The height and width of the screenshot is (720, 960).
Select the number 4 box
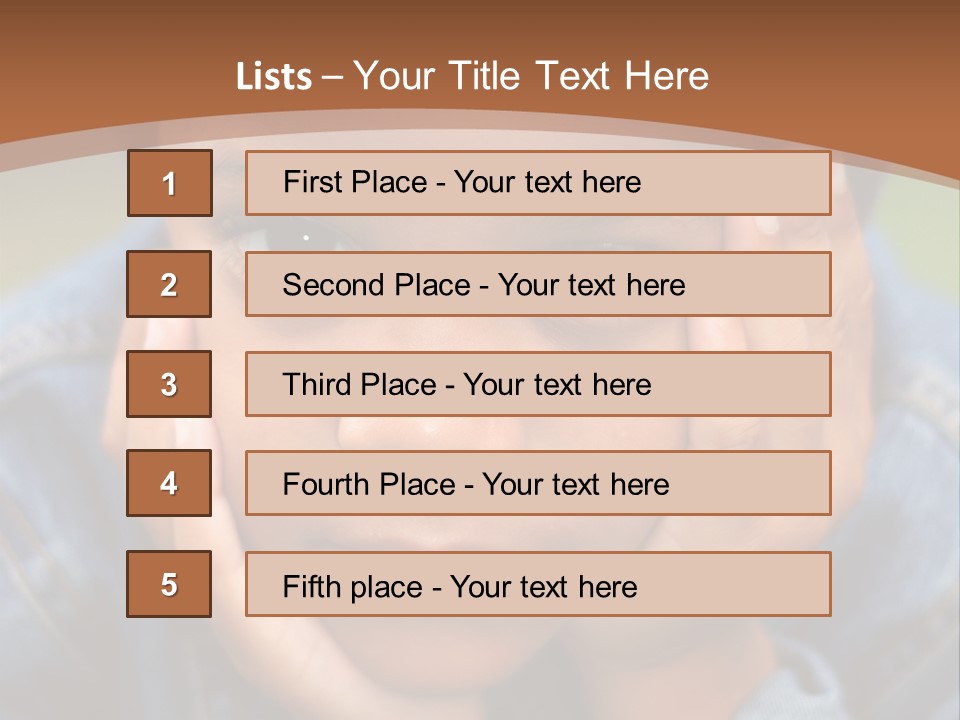click(169, 483)
